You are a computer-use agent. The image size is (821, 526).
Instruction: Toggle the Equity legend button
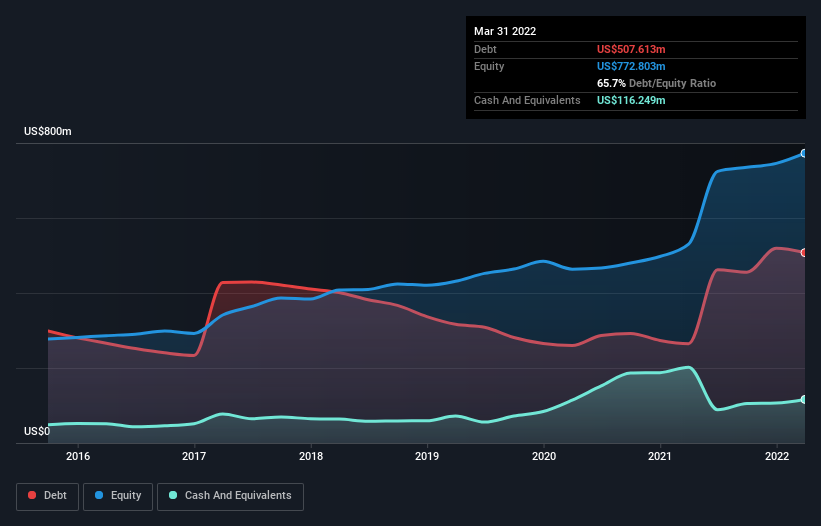[118, 496]
